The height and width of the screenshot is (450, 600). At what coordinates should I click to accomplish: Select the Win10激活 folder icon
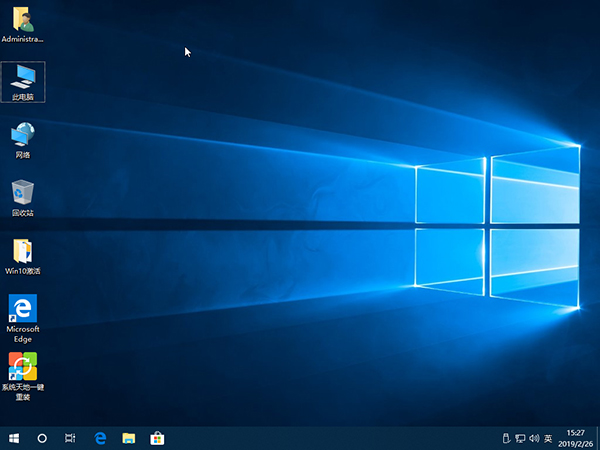(23, 256)
